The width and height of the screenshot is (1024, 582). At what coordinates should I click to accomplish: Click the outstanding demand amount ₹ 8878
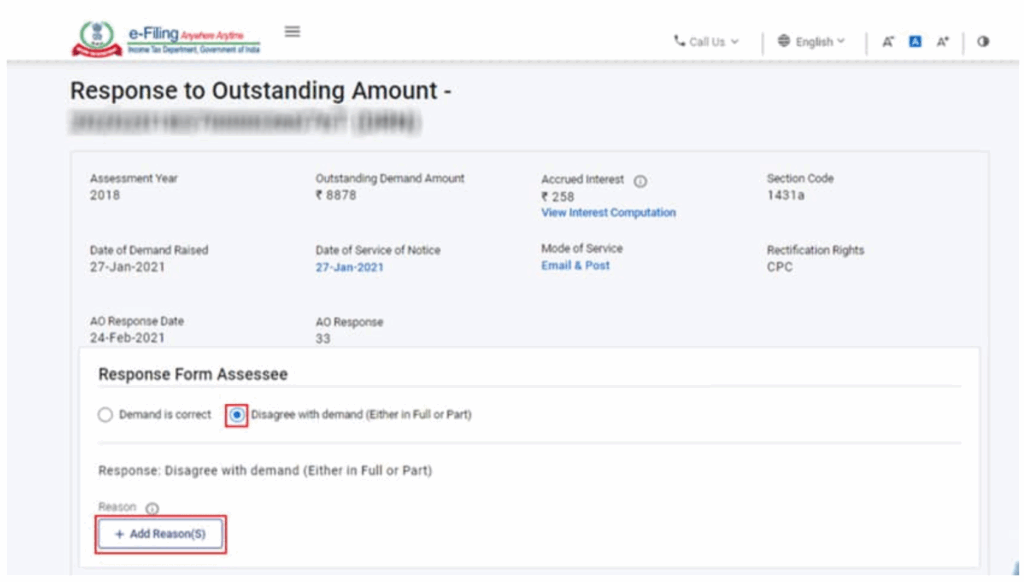pyautogui.click(x=335, y=196)
